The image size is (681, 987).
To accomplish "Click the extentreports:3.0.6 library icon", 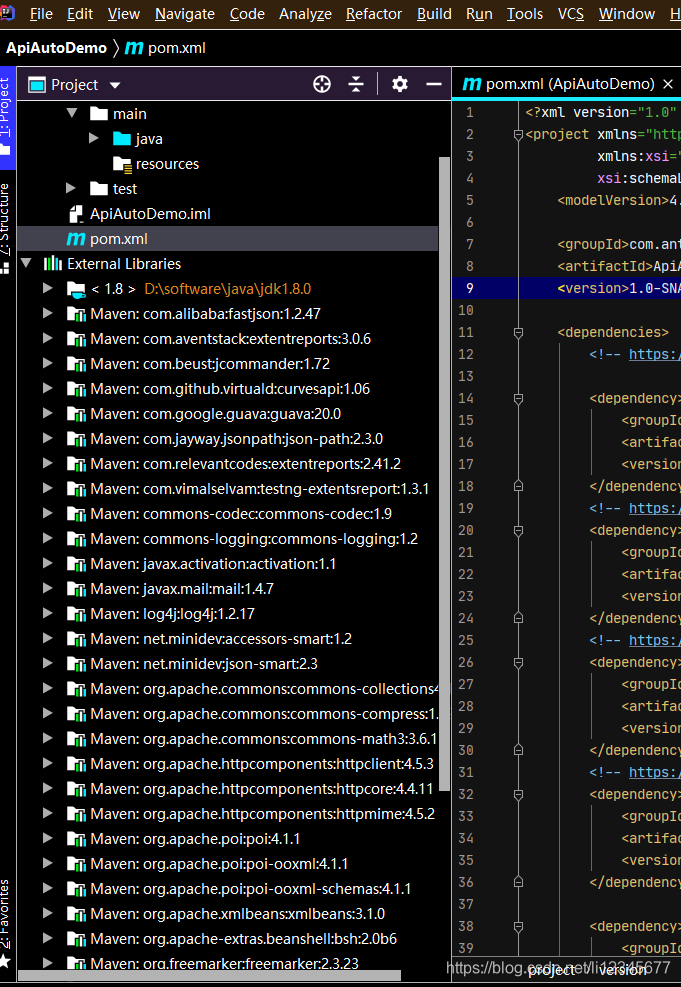I will tap(76, 339).
